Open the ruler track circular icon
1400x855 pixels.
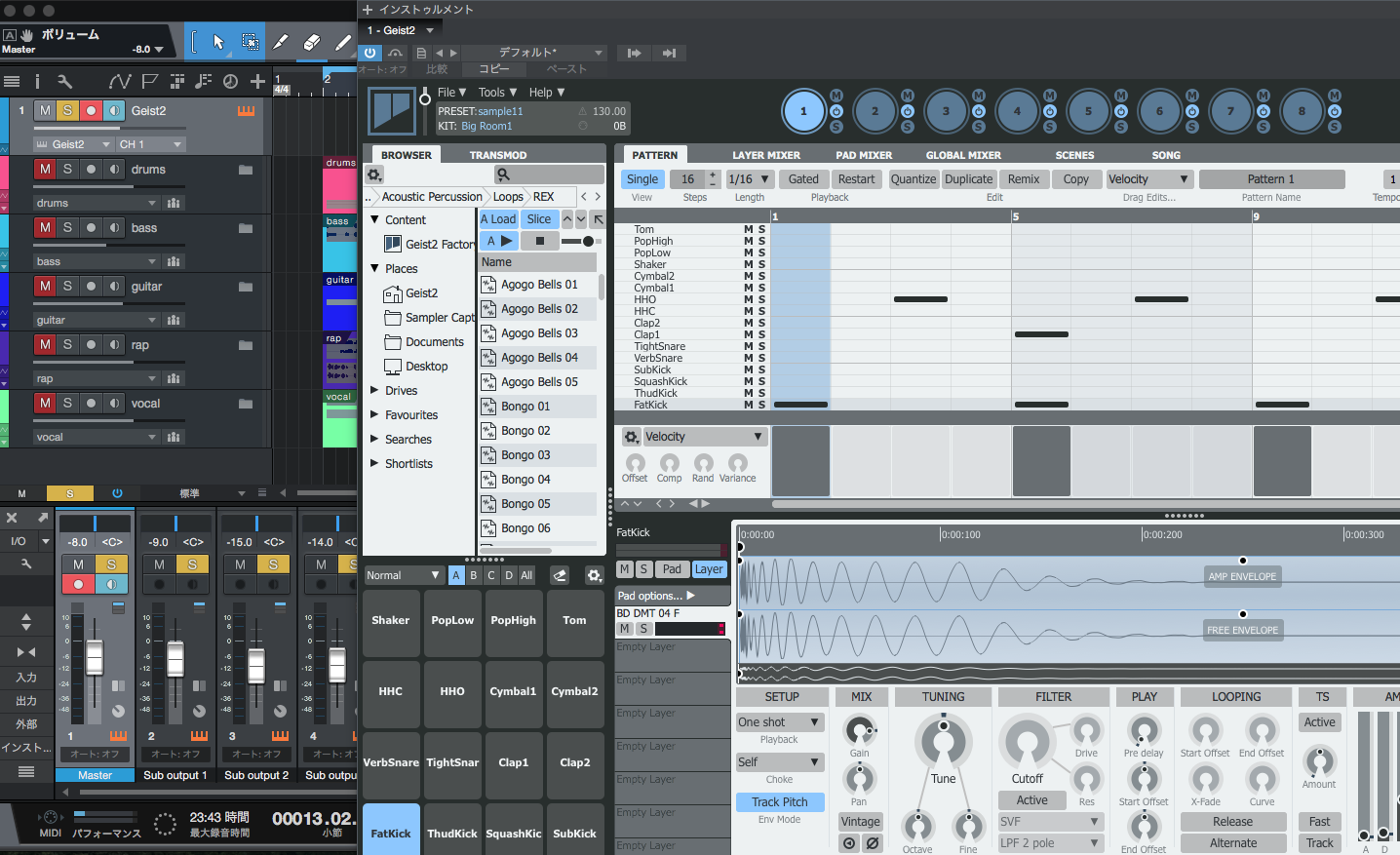(x=230, y=82)
